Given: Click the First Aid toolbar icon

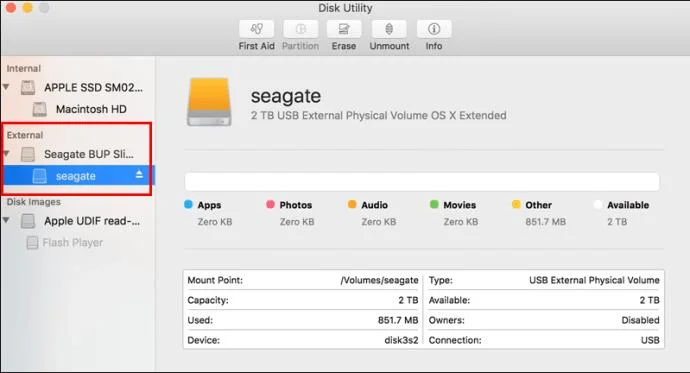Looking at the screenshot, I should coord(257,29).
